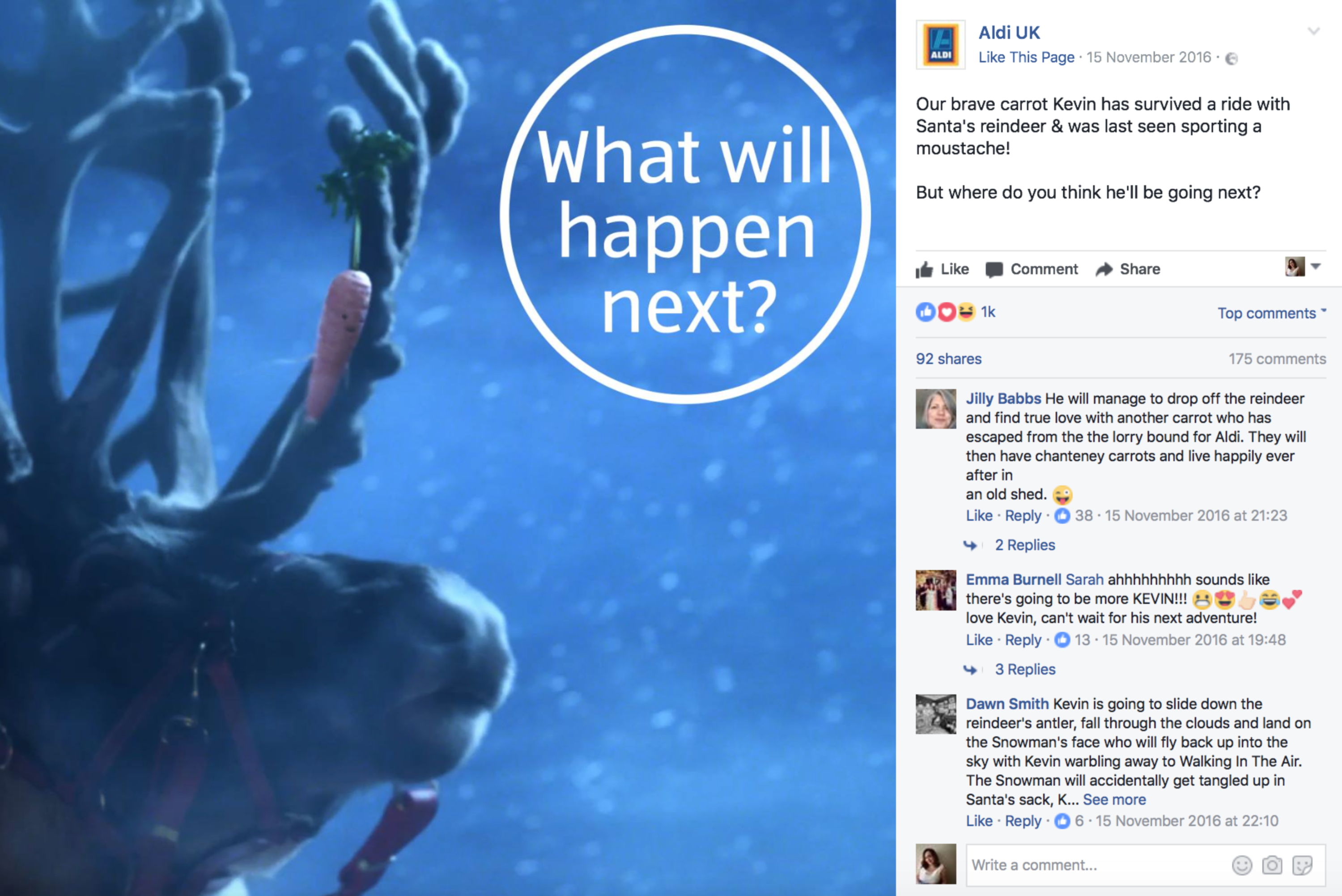The image size is (1342, 896).
Task: Click See more on Dawn Smith's comment
Action: tap(1114, 799)
